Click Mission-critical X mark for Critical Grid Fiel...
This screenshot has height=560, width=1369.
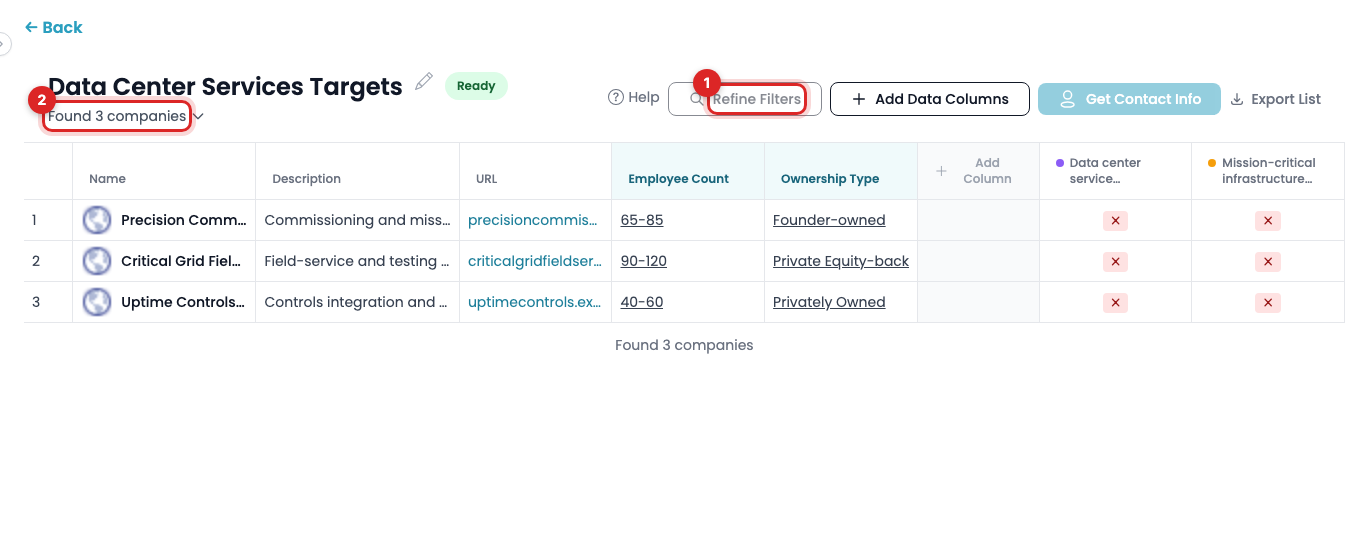[x=1268, y=261]
